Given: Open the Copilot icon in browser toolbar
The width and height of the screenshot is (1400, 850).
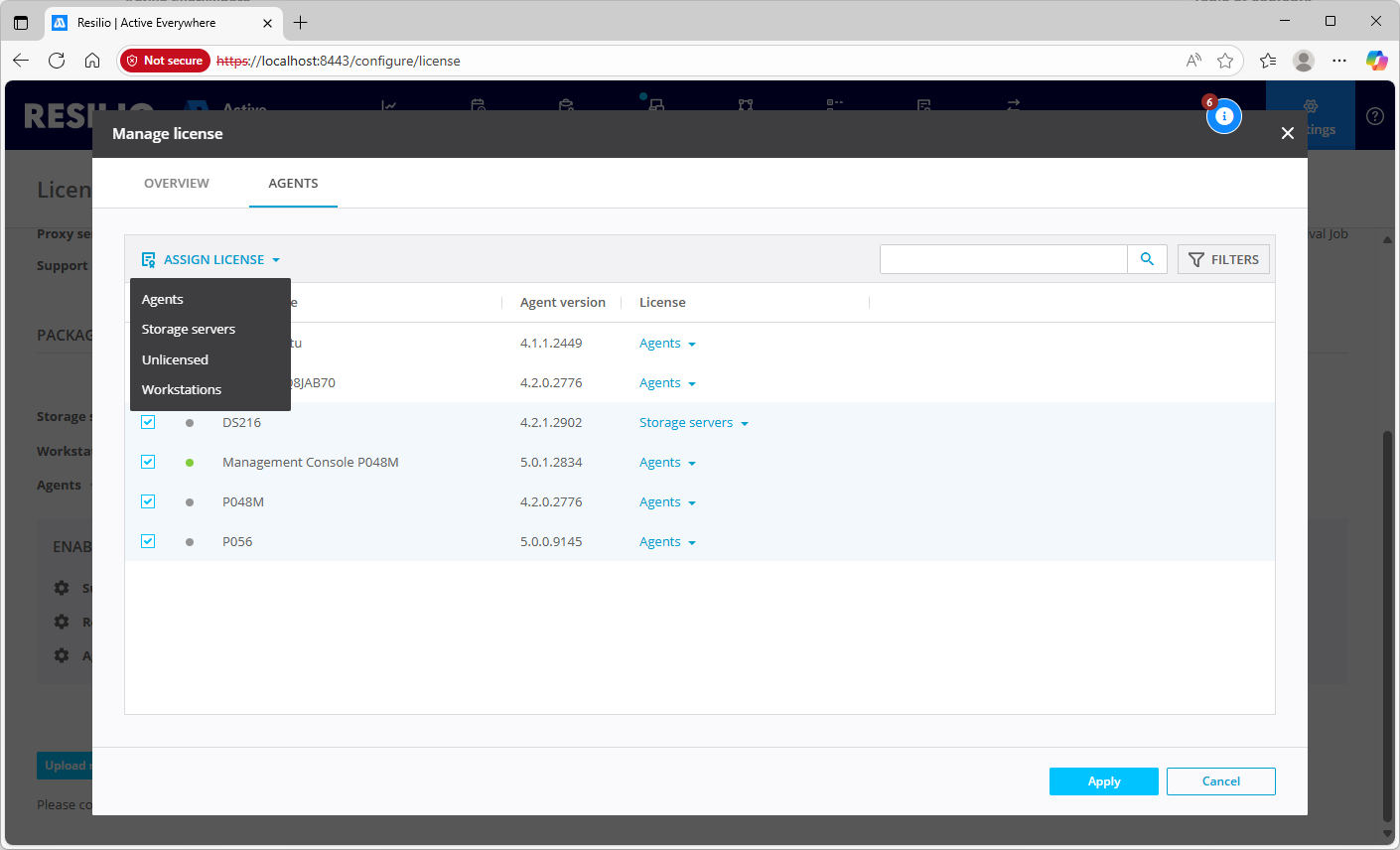Looking at the screenshot, I should pyautogui.click(x=1375, y=61).
